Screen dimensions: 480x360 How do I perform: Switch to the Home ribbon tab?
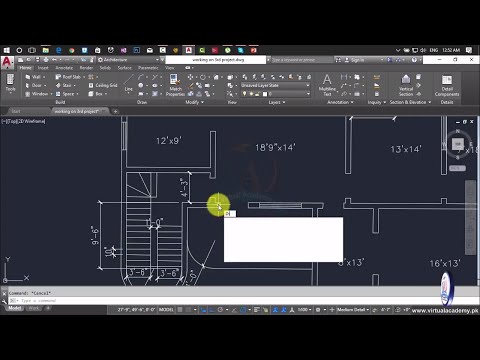tap(25, 68)
